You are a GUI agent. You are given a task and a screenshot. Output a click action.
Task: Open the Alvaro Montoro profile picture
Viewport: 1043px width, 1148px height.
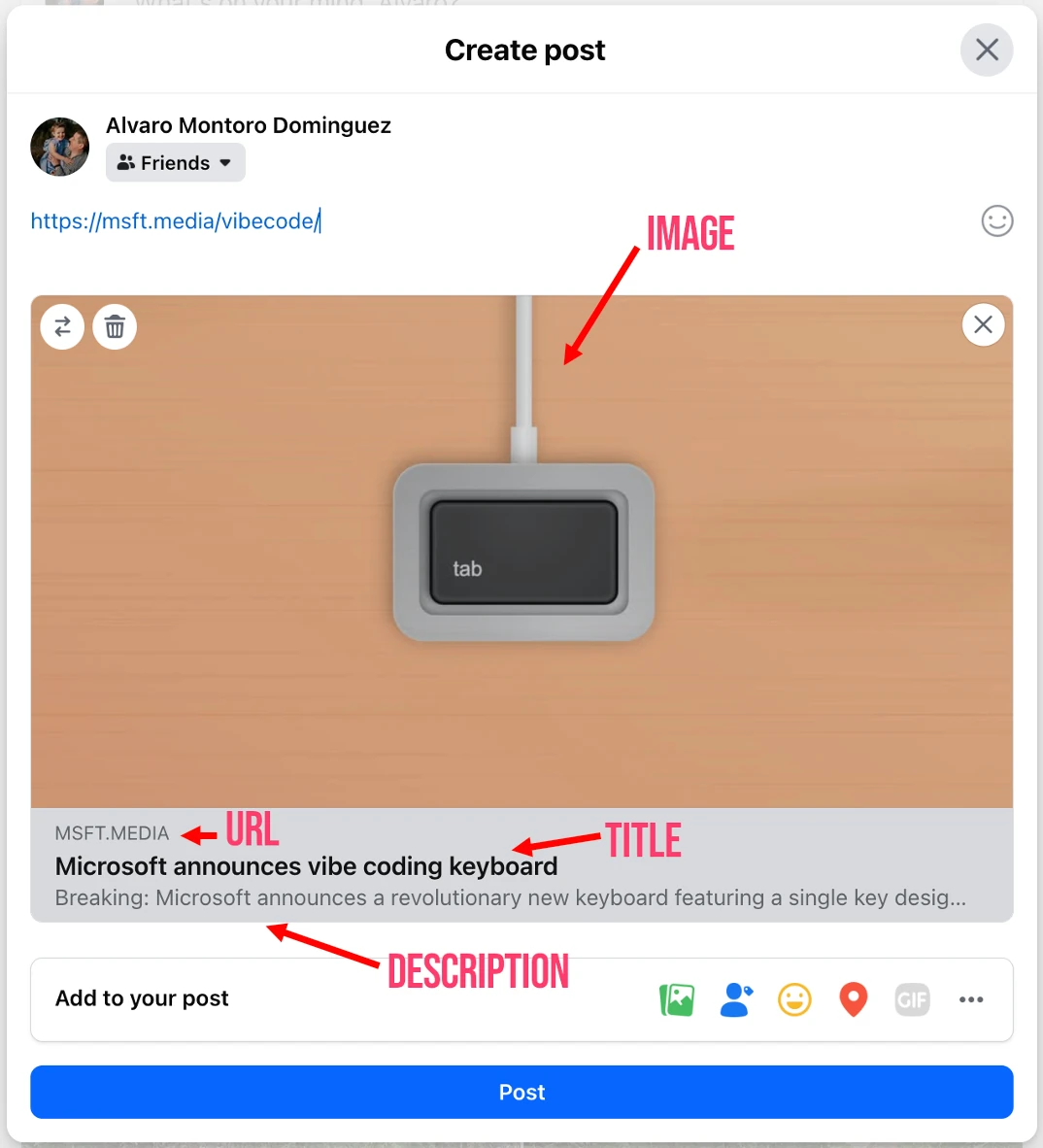click(60, 147)
